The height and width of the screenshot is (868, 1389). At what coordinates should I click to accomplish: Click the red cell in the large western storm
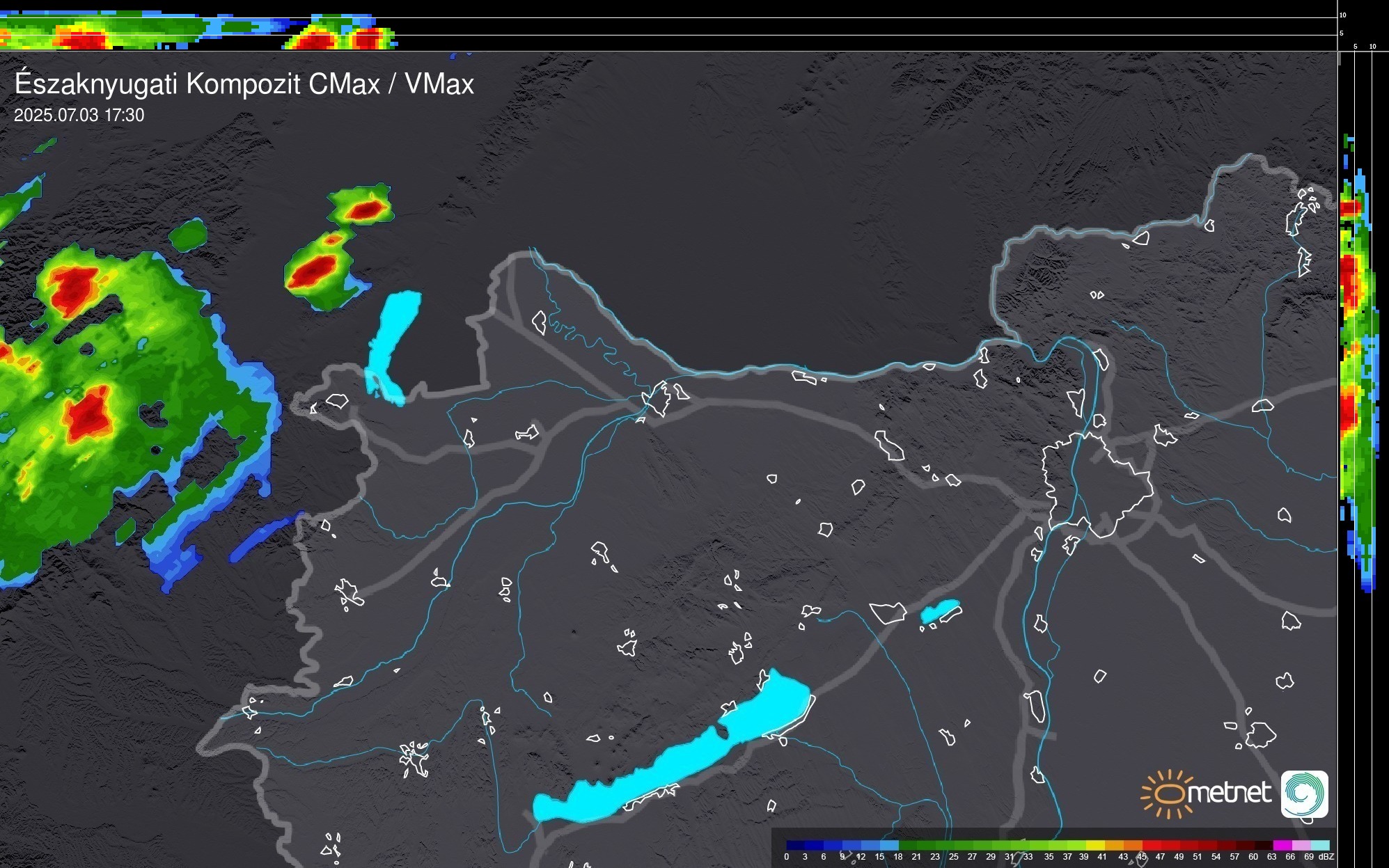click(87, 416)
